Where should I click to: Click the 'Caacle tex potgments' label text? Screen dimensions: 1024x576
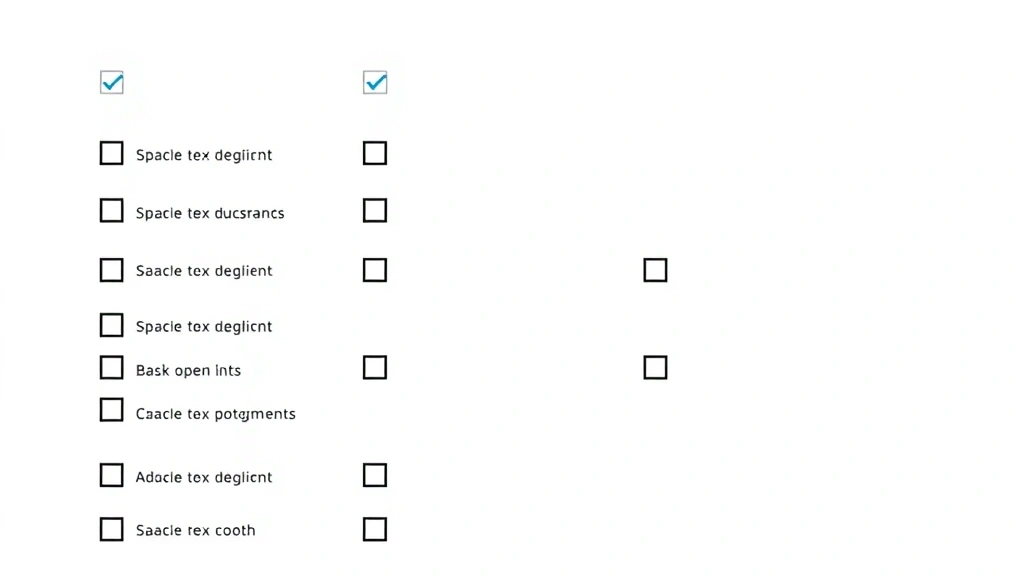[x=215, y=414]
